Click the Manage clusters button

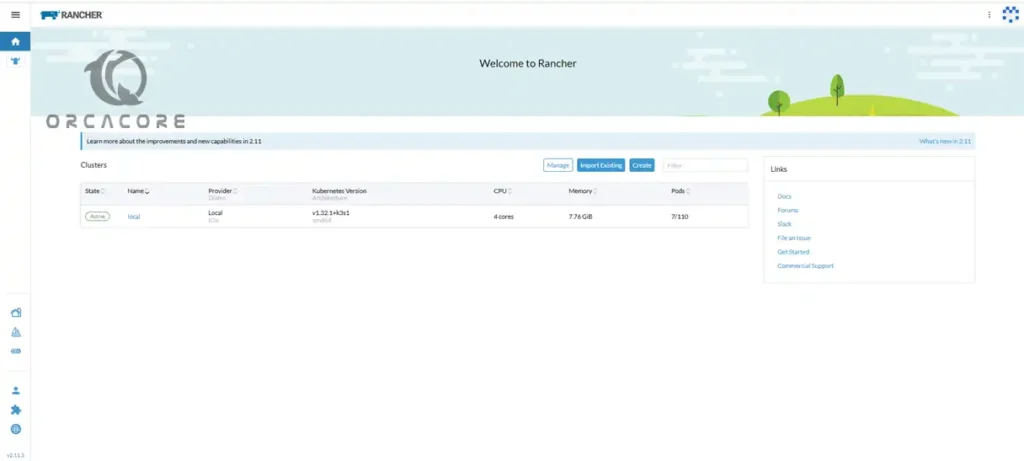pos(558,165)
